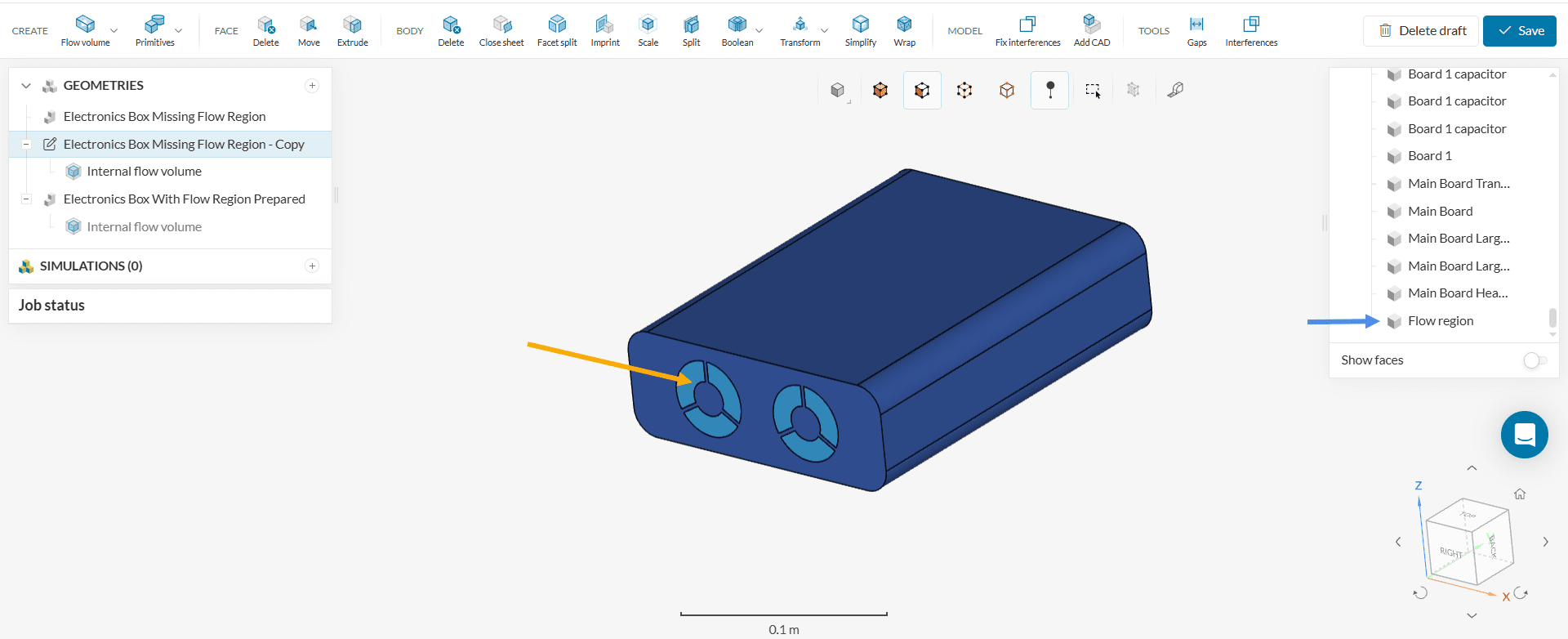Viewport: 1568px width, 639px height.
Task: Select Flow region in the parts list
Action: 1440,321
